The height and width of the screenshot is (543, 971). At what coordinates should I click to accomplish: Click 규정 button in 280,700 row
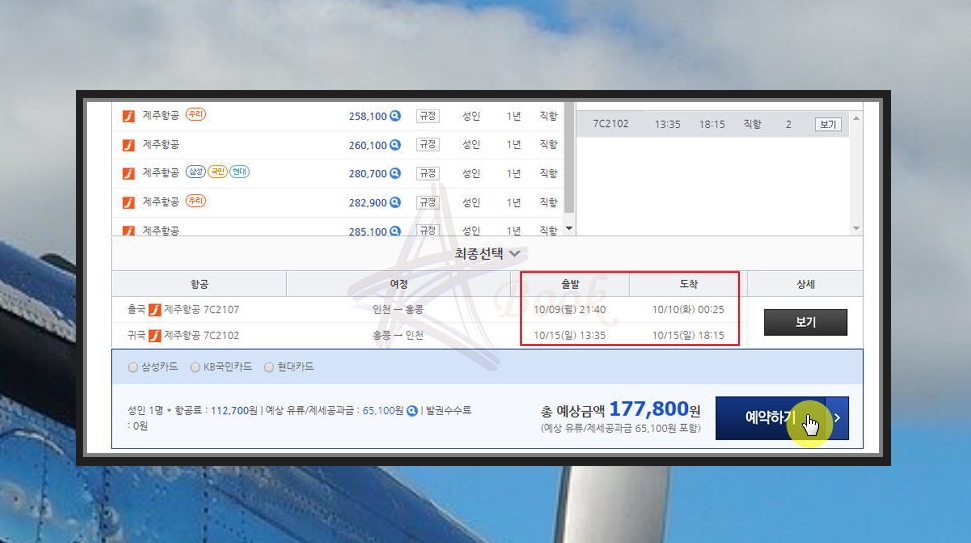427,173
